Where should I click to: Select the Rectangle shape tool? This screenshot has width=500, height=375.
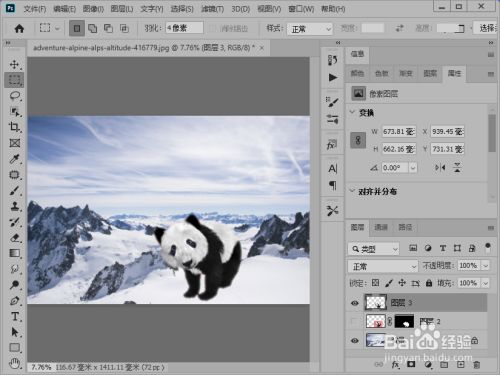pos(14,348)
